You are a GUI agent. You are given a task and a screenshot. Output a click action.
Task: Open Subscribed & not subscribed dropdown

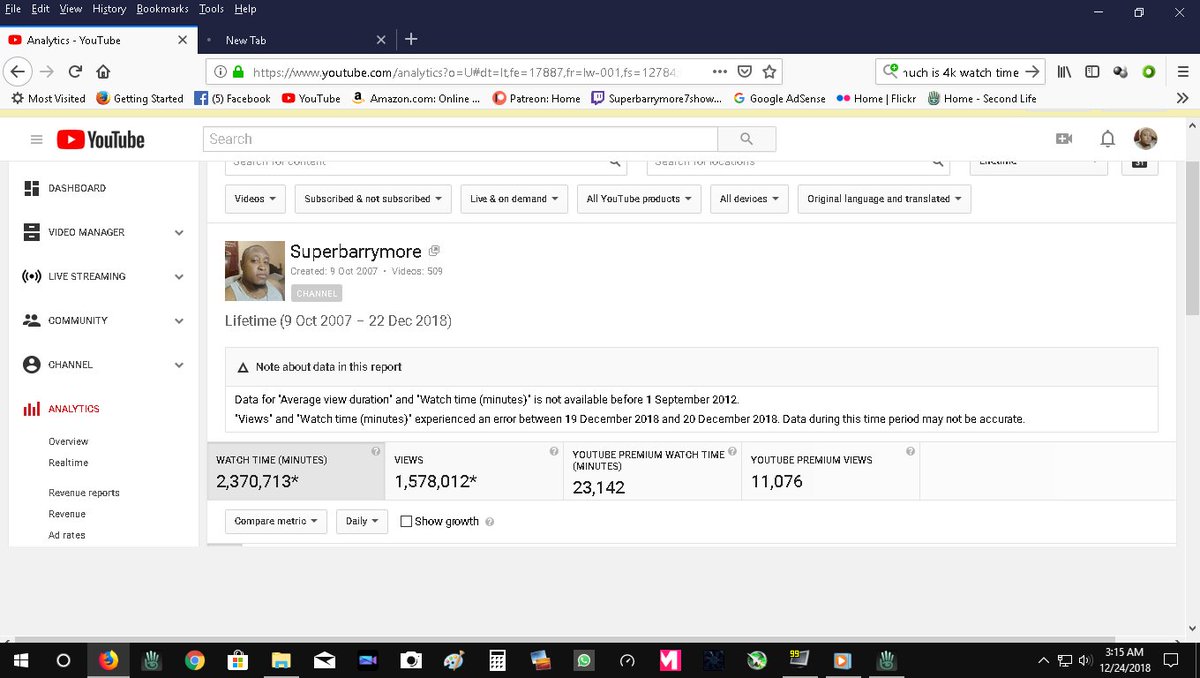pyautogui.click(x=373, y=199)
